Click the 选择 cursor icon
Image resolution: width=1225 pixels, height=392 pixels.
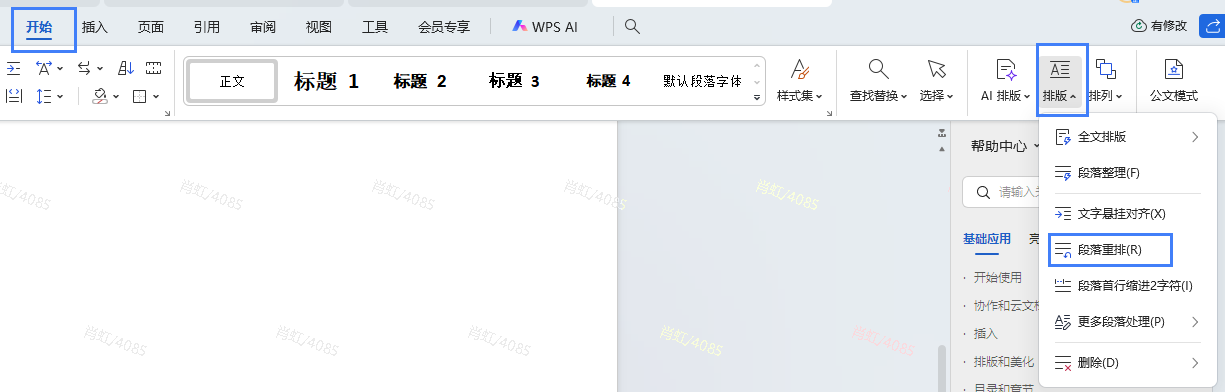click(x=936, y=69)
